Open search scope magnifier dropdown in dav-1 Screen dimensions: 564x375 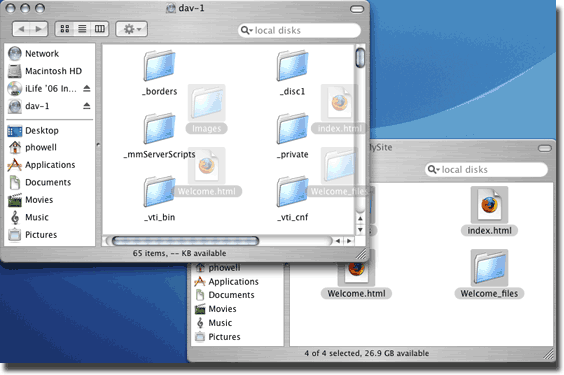click(x=246, y=30)
